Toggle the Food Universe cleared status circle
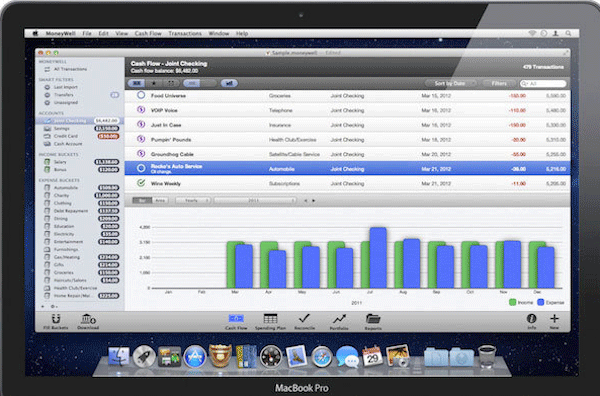 (141, 95)
